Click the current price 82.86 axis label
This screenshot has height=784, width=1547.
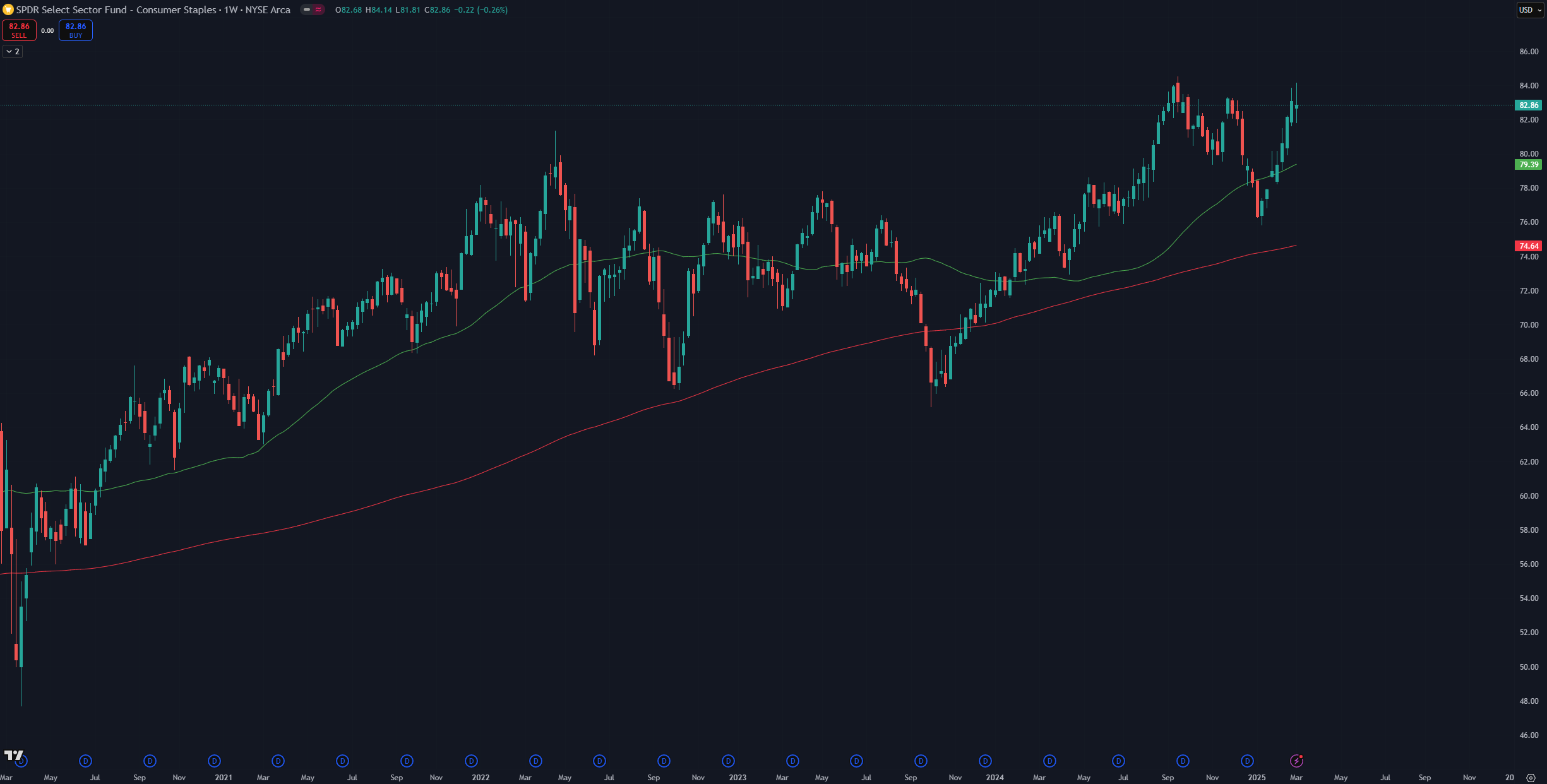pyautogui.click(x=1528, y=105)
